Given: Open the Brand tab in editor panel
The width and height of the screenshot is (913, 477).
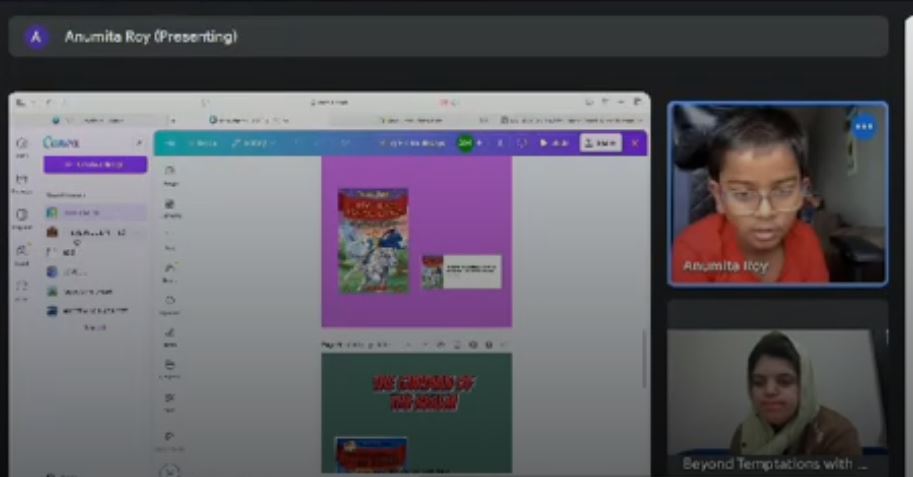Looking at the screenshot, I should (170, 272).
